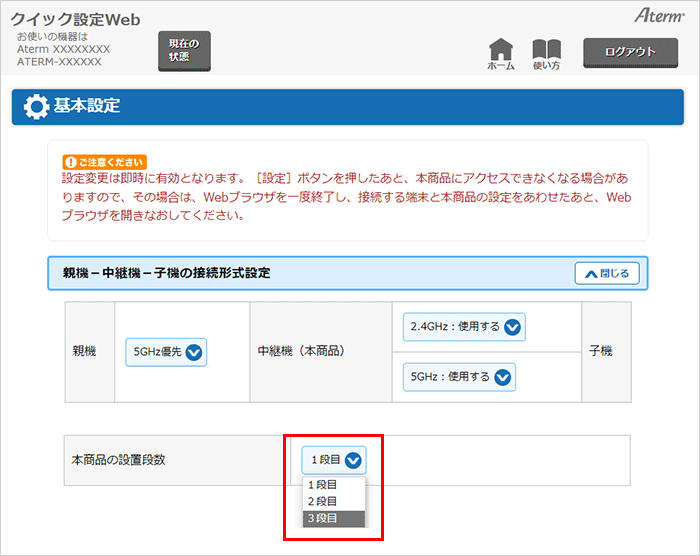Log out with the ログアウト button

tap(630, 52)
